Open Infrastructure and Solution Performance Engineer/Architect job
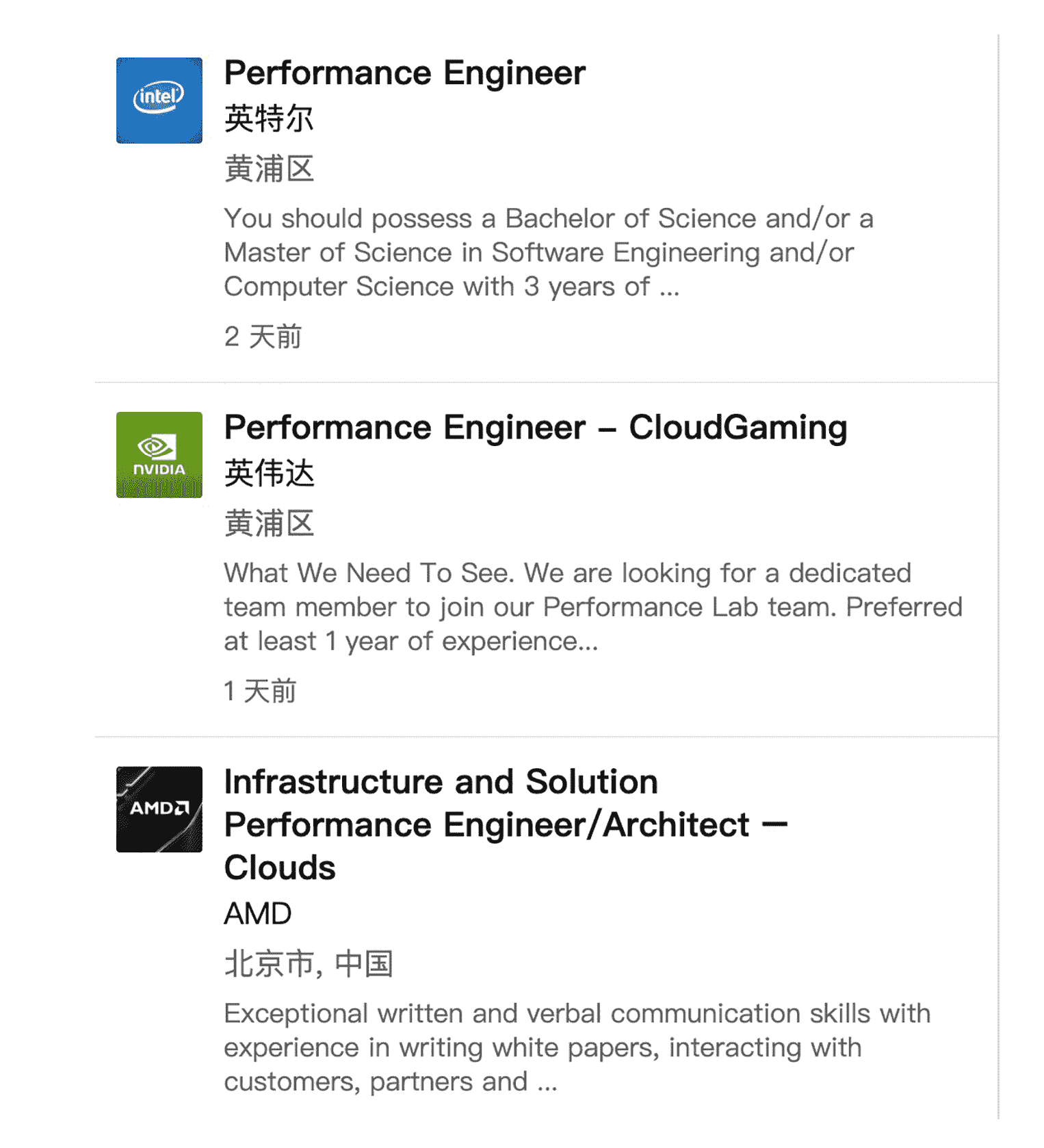This screenshot has width=1044, height=1148. click(506, 824)
